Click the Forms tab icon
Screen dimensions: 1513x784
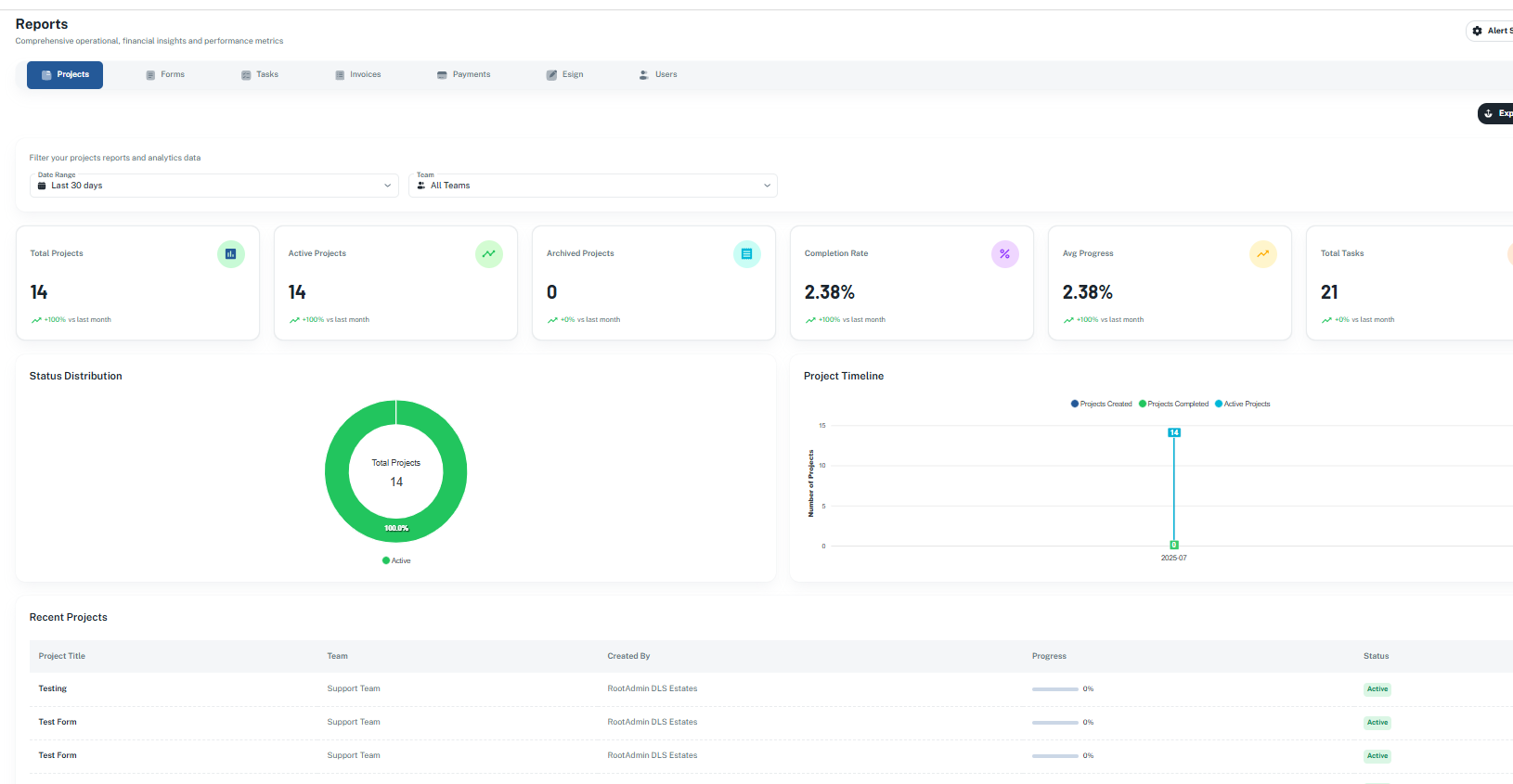coord(150,75)
